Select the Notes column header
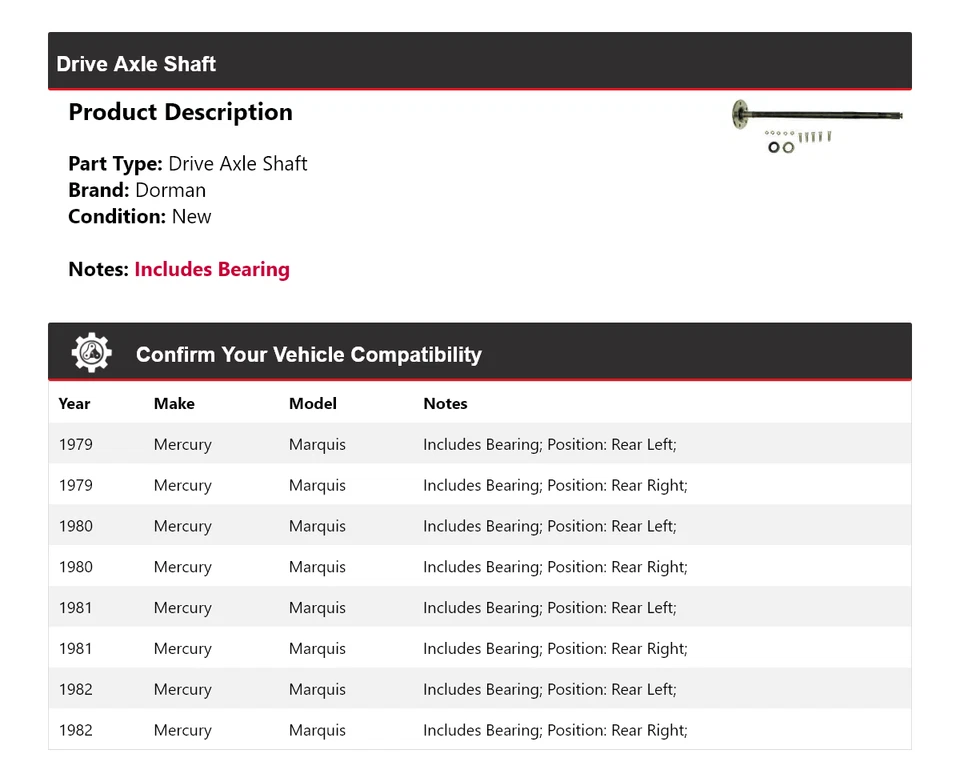This screenshot has height=782, width=960. (x=445, y=404)
